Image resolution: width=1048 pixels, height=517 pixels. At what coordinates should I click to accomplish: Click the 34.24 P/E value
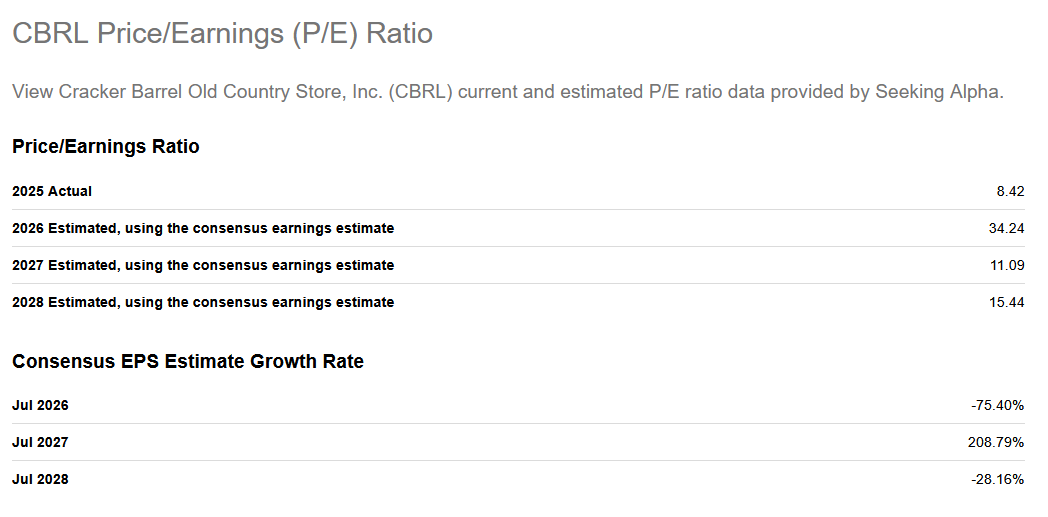click(1007, 228)
